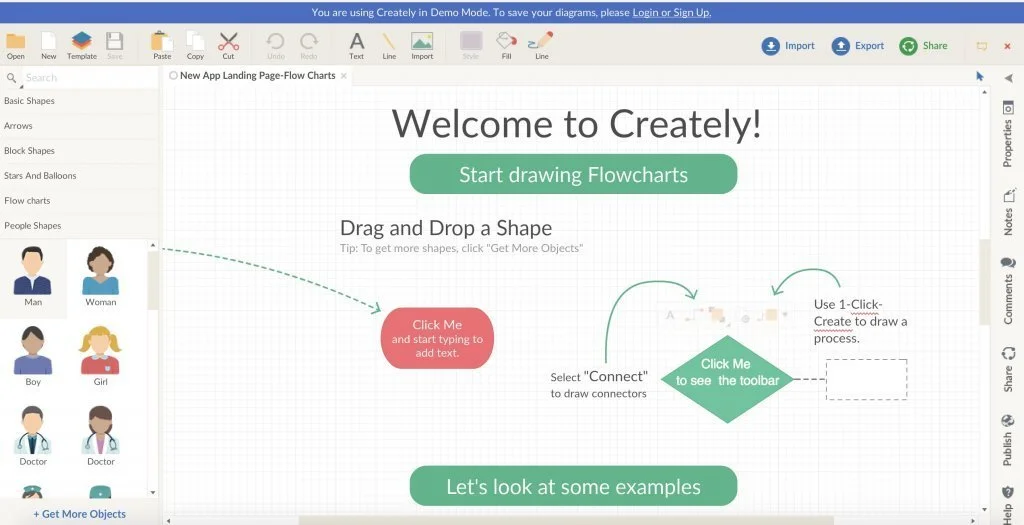Close the Flow Charts document tab
1024x525 pixels.
coord(344,76)
